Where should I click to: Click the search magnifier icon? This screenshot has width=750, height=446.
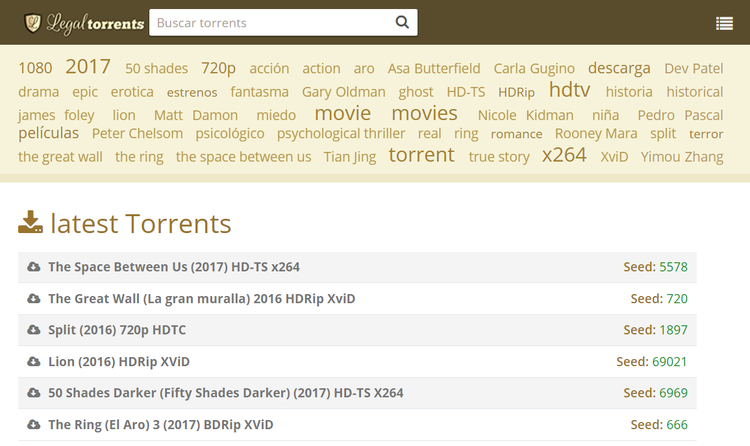[402, 22]
